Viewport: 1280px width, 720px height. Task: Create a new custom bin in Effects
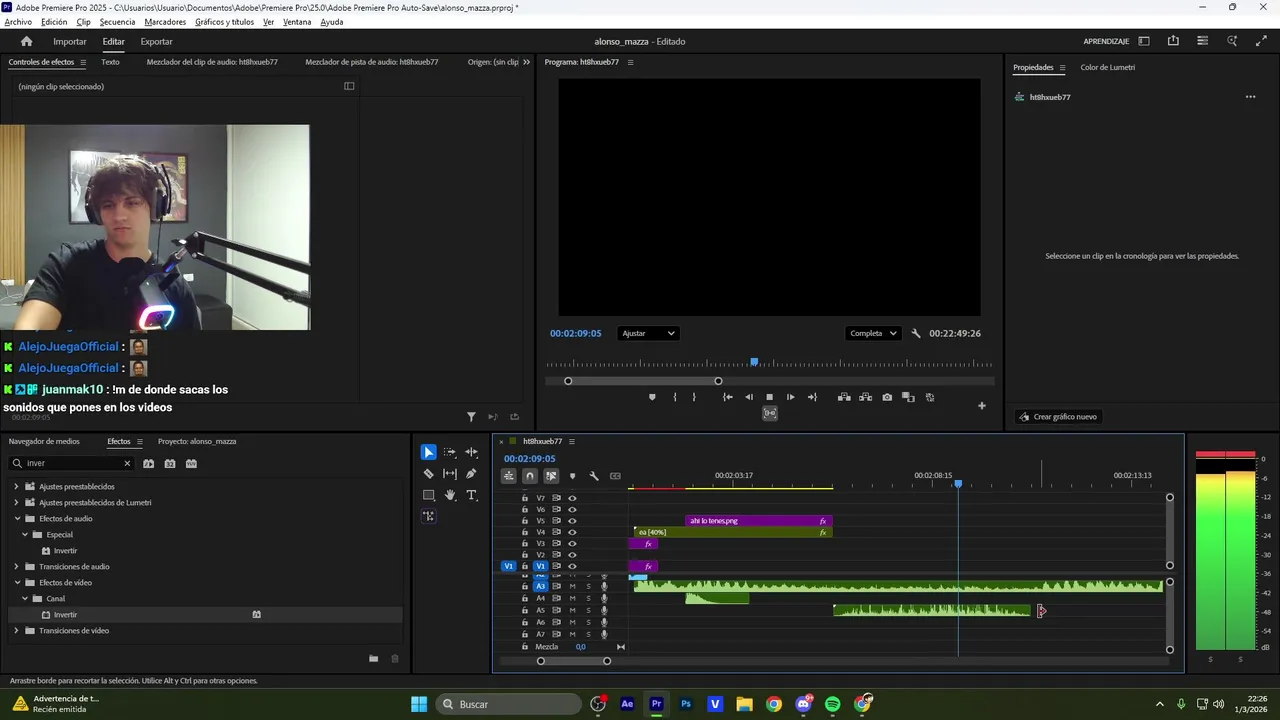[373, 658]
